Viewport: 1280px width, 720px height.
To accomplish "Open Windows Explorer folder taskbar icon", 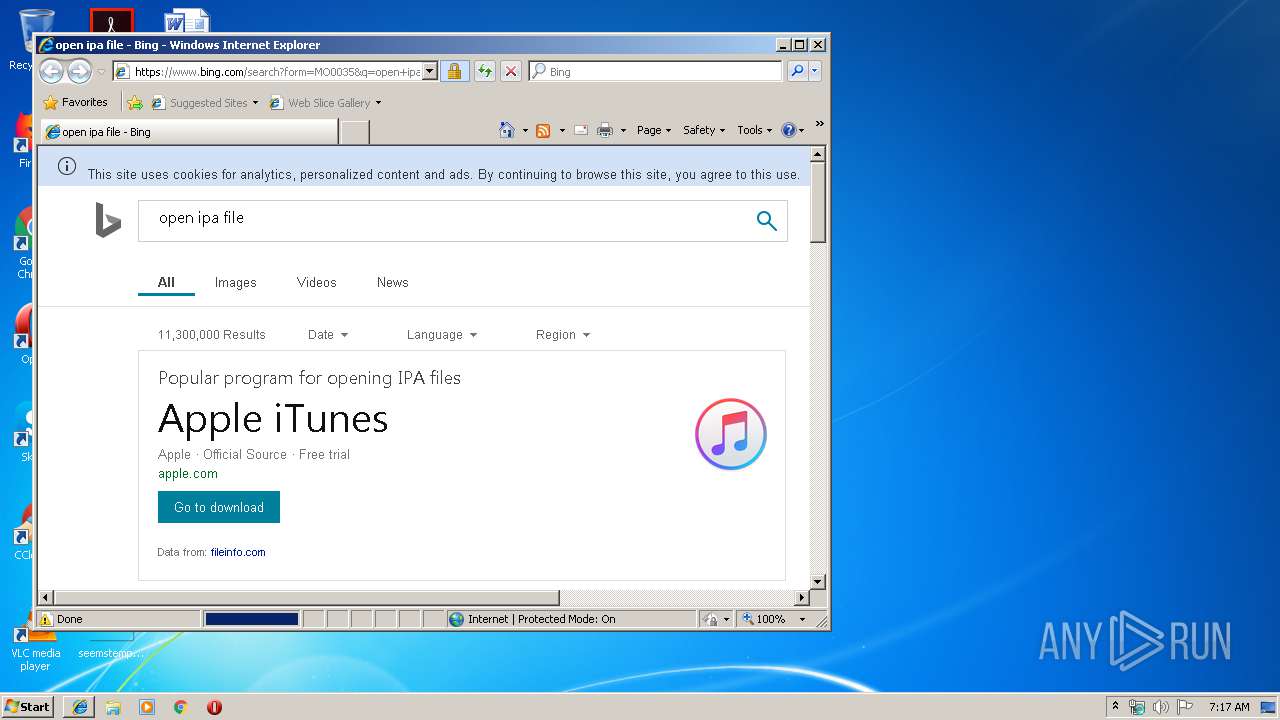I will point(113,707).
